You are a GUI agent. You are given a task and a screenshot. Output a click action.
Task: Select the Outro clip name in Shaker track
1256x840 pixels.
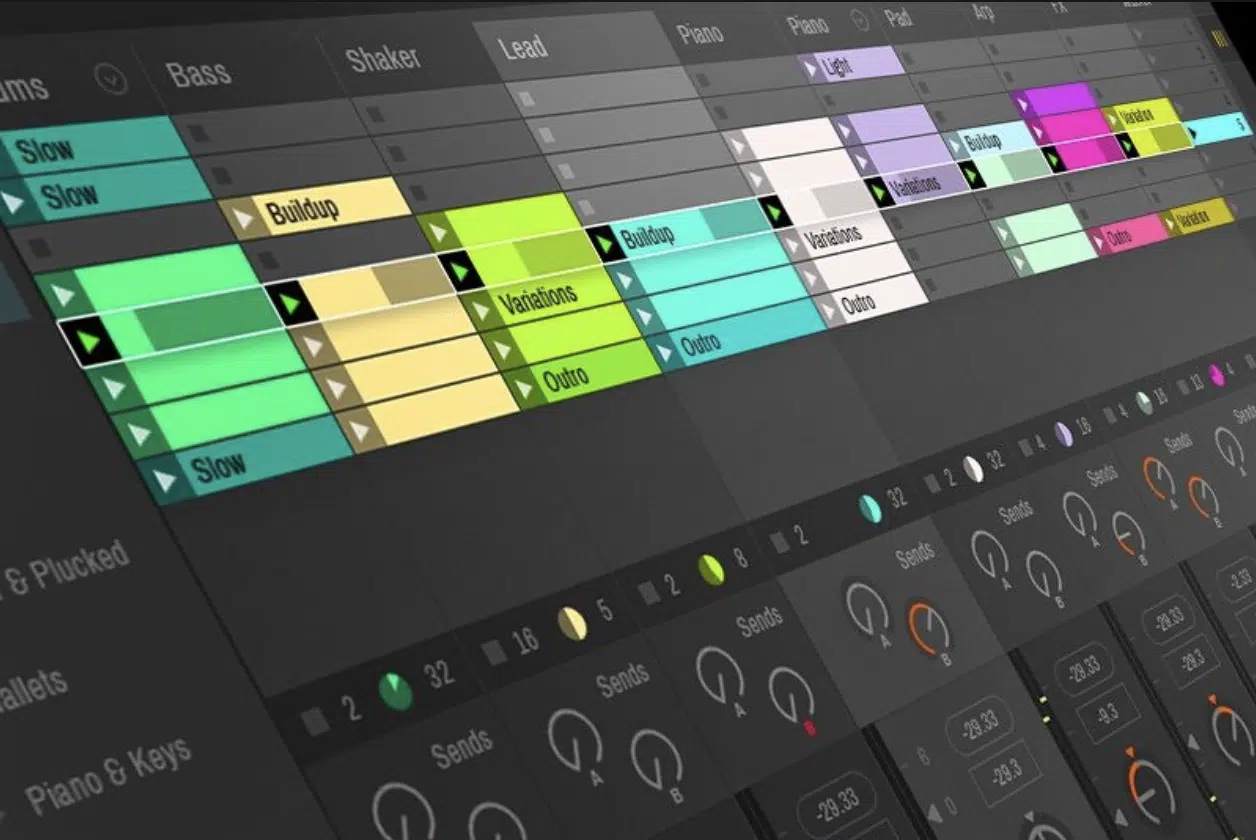[565, 380]
